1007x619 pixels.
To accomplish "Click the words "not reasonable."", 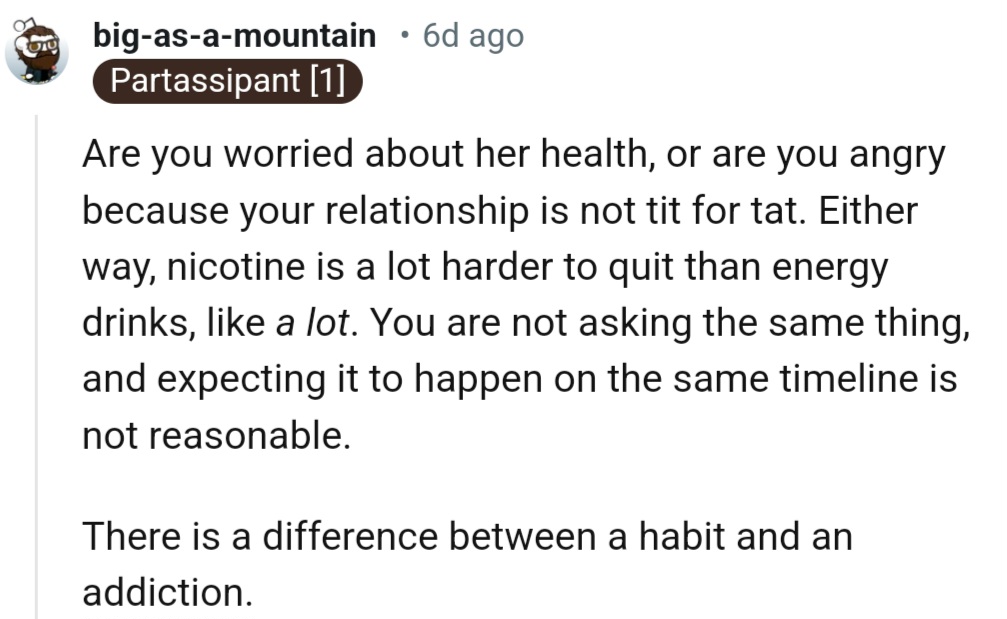I will (x=217, y=437).
